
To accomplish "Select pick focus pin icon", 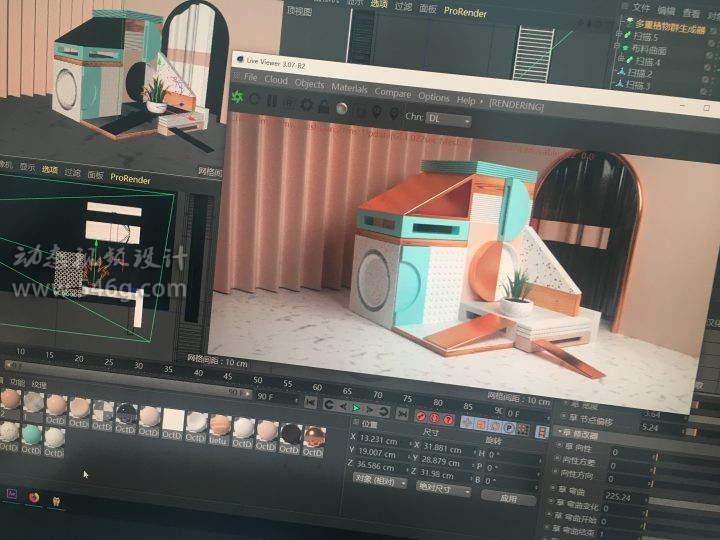I will click(x=376, y=112).
